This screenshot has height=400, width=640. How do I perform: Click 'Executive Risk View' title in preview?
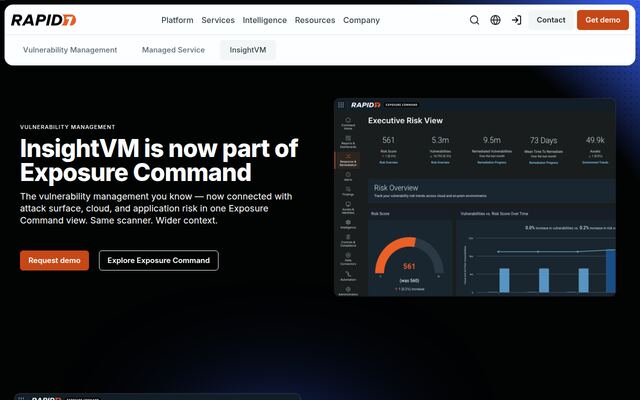click(405, 120)
